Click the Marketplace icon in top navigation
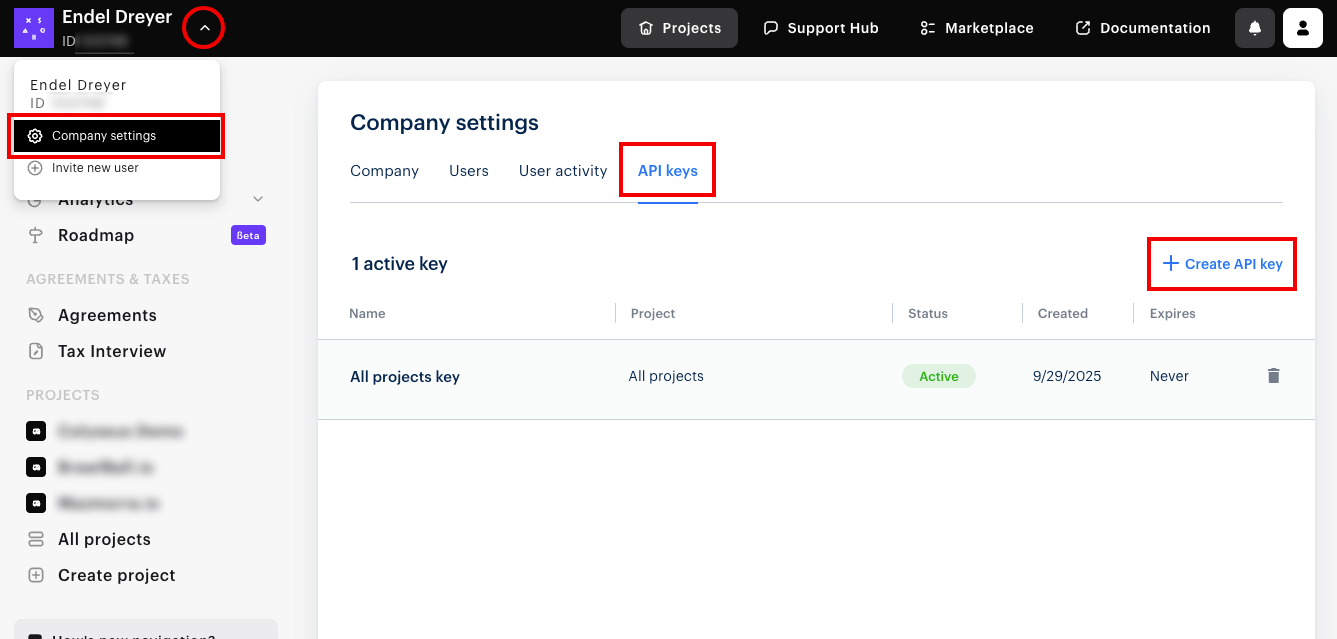Image resolution: width=1337 pixels, height=639 pixels. point(926,28)
